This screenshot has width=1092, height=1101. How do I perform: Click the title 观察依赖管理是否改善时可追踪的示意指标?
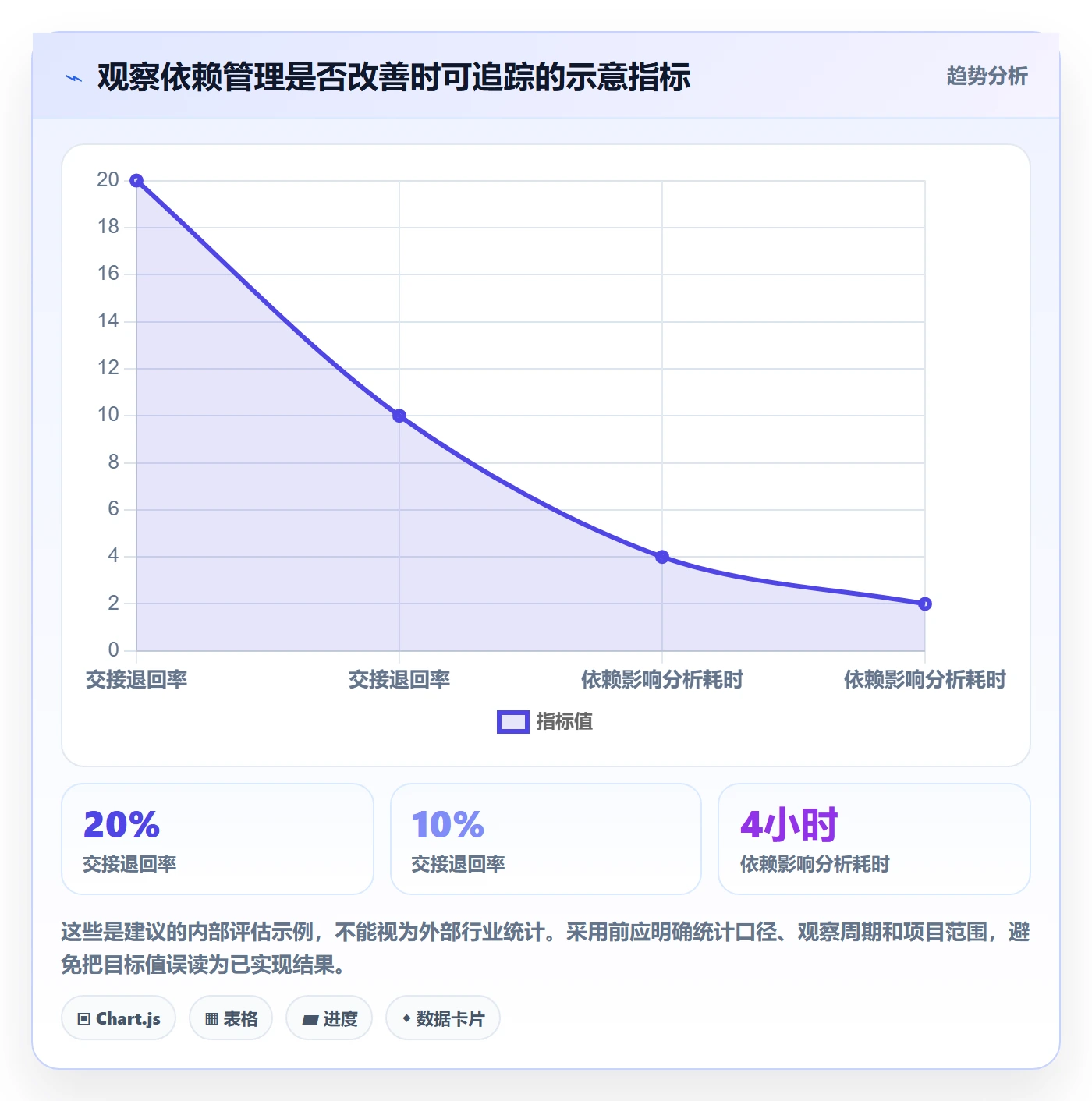pos(394,77)
